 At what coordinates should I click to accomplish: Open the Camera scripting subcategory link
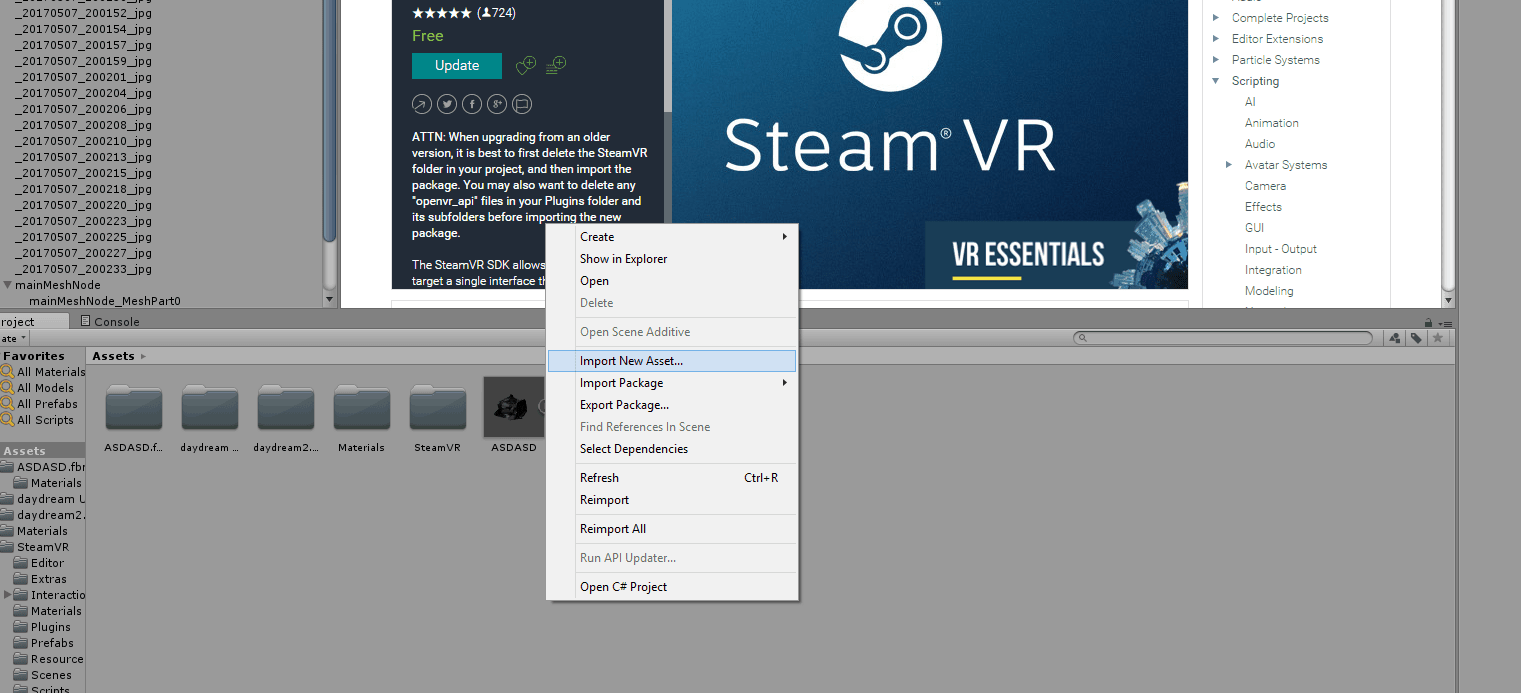click(1265, 186)
